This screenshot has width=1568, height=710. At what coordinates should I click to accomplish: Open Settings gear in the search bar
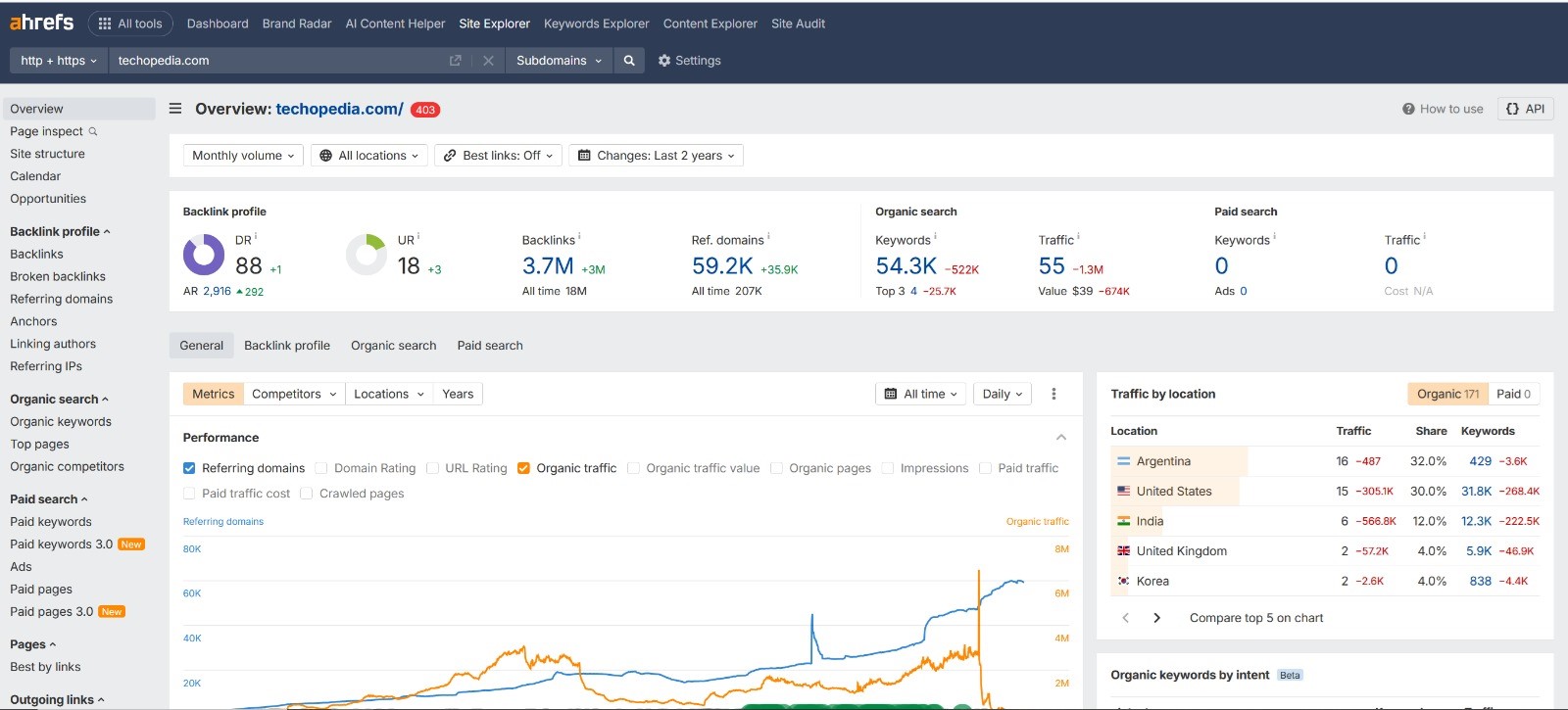689,61
